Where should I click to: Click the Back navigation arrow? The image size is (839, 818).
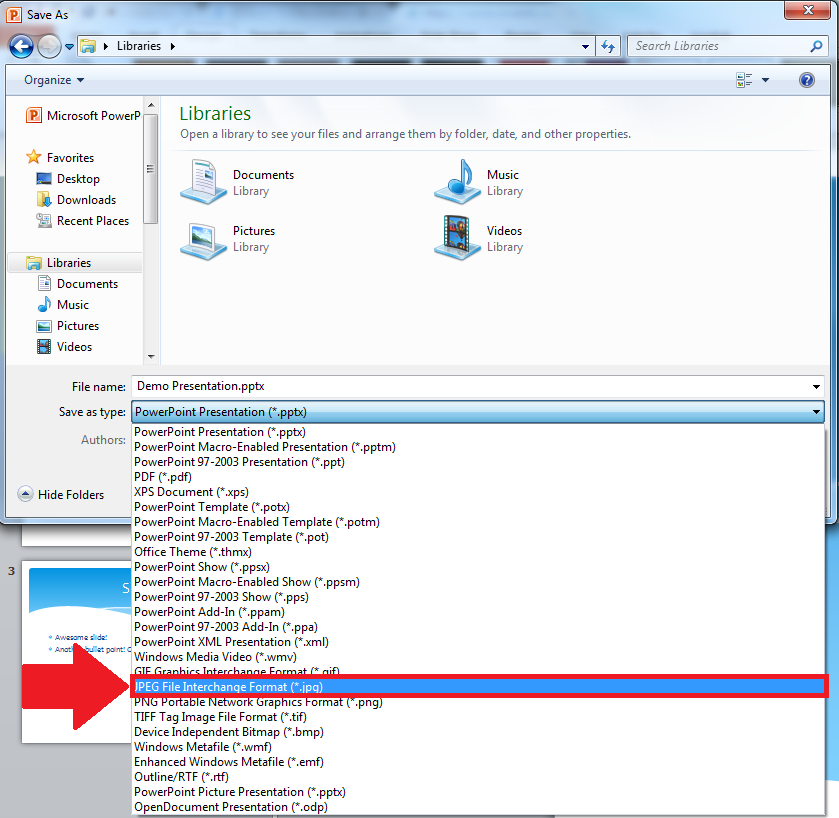coord(21,46)
